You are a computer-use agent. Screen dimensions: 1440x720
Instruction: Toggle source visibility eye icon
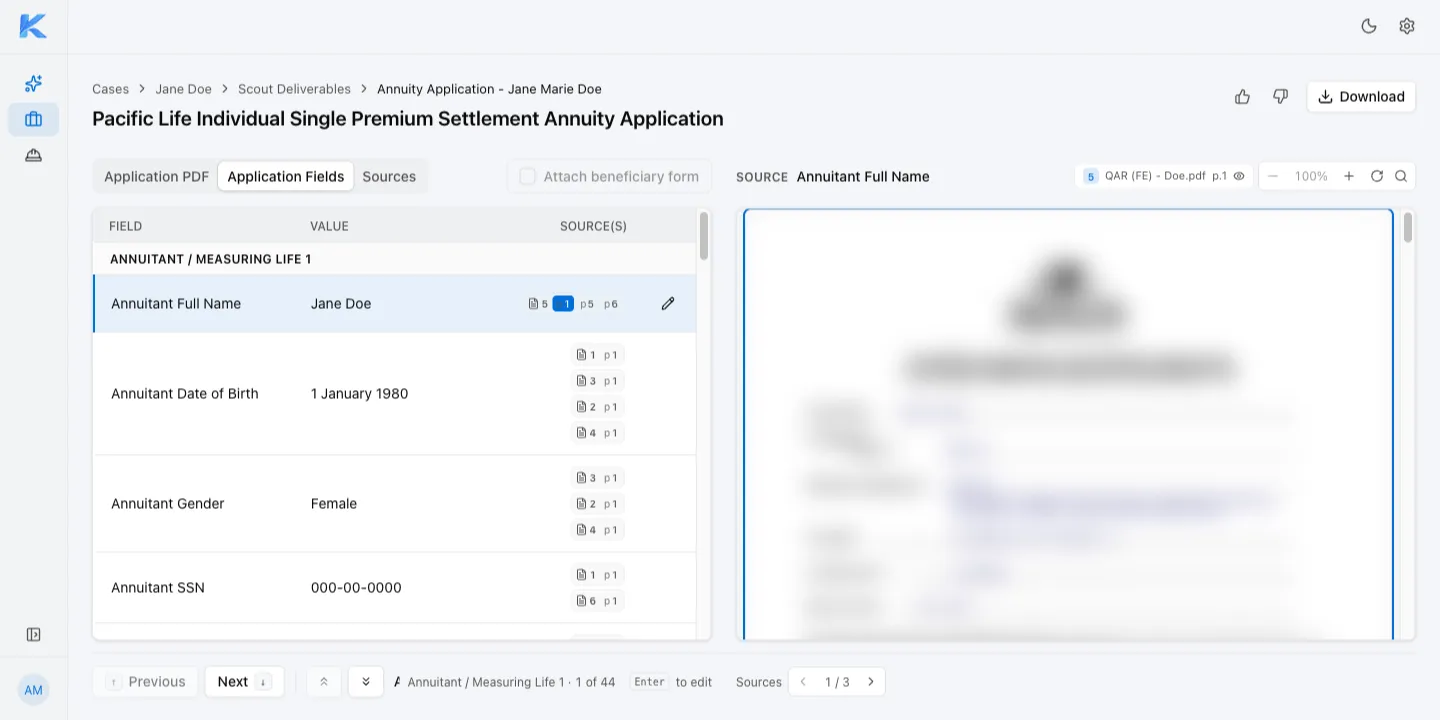[1239, 176]
